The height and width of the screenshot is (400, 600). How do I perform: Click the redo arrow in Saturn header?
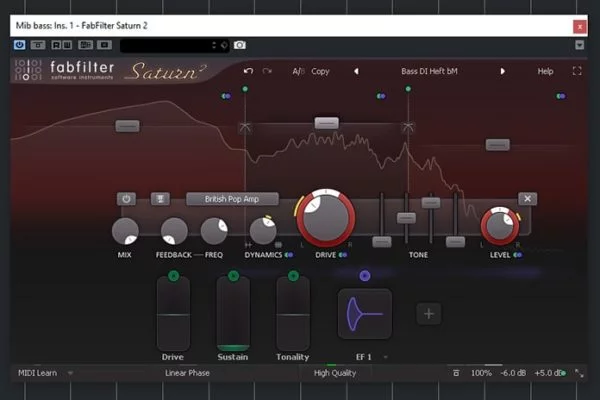[267, 71]
